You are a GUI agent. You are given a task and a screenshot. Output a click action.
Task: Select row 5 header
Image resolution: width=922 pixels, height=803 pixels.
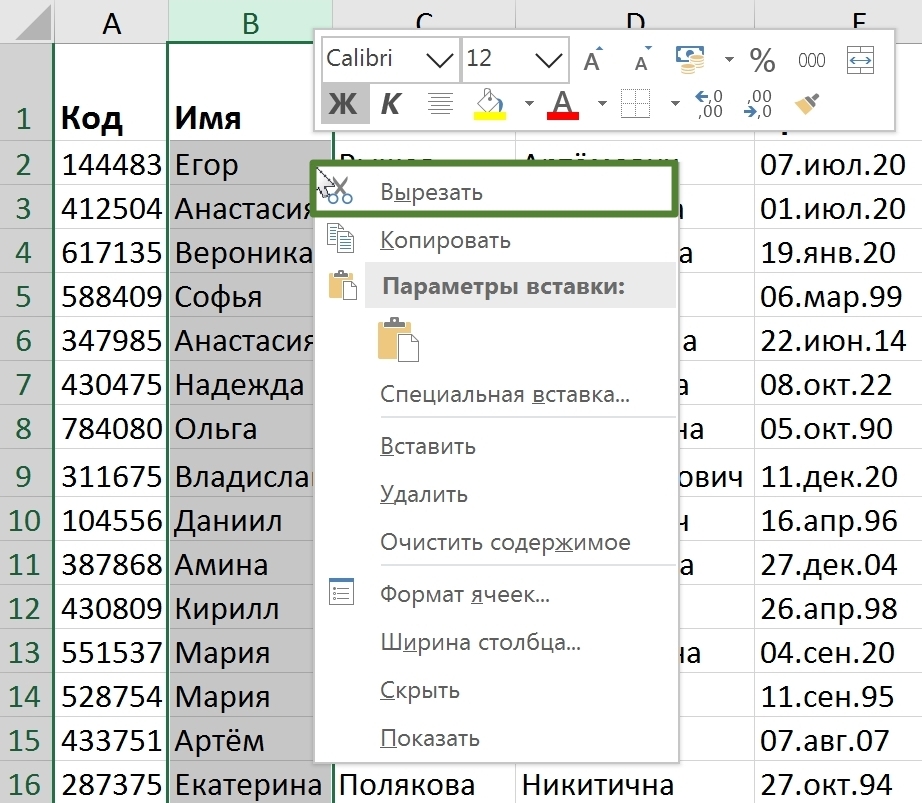point(24,296)
